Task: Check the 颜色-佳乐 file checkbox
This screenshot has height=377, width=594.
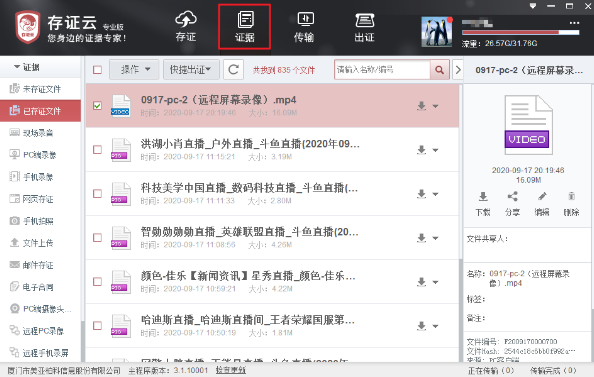Action: [97, 282]
